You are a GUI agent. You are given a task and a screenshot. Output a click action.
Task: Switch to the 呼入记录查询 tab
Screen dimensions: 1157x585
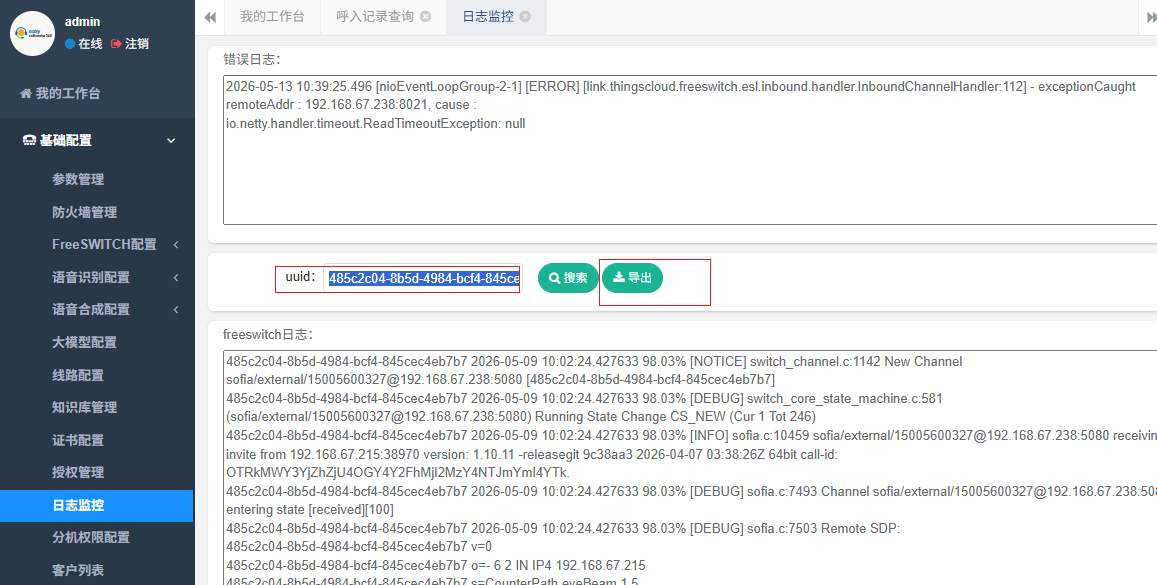pyautogui.click(x=375, y=17)
